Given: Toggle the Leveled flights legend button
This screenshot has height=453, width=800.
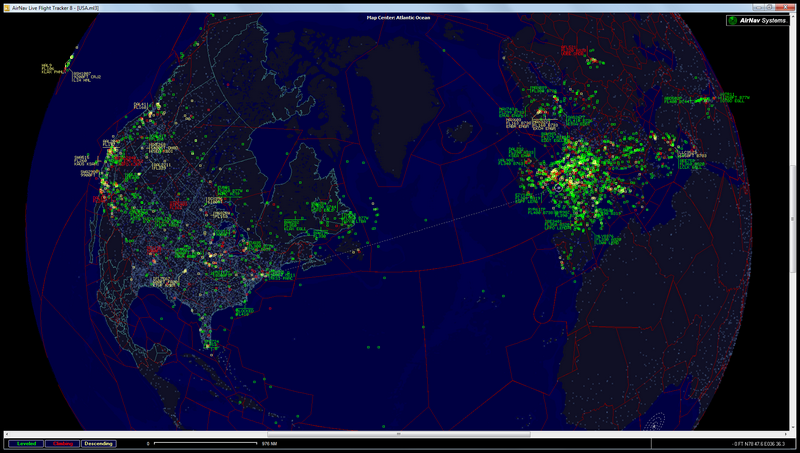Looking at the screenshot, I should (24, 443).
